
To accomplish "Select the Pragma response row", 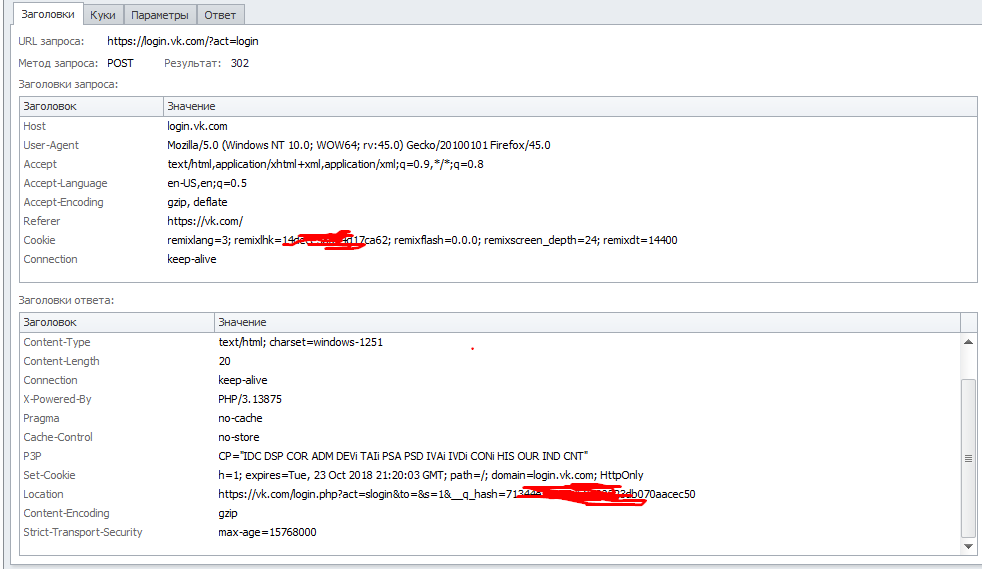I will (x=490, y=418).
